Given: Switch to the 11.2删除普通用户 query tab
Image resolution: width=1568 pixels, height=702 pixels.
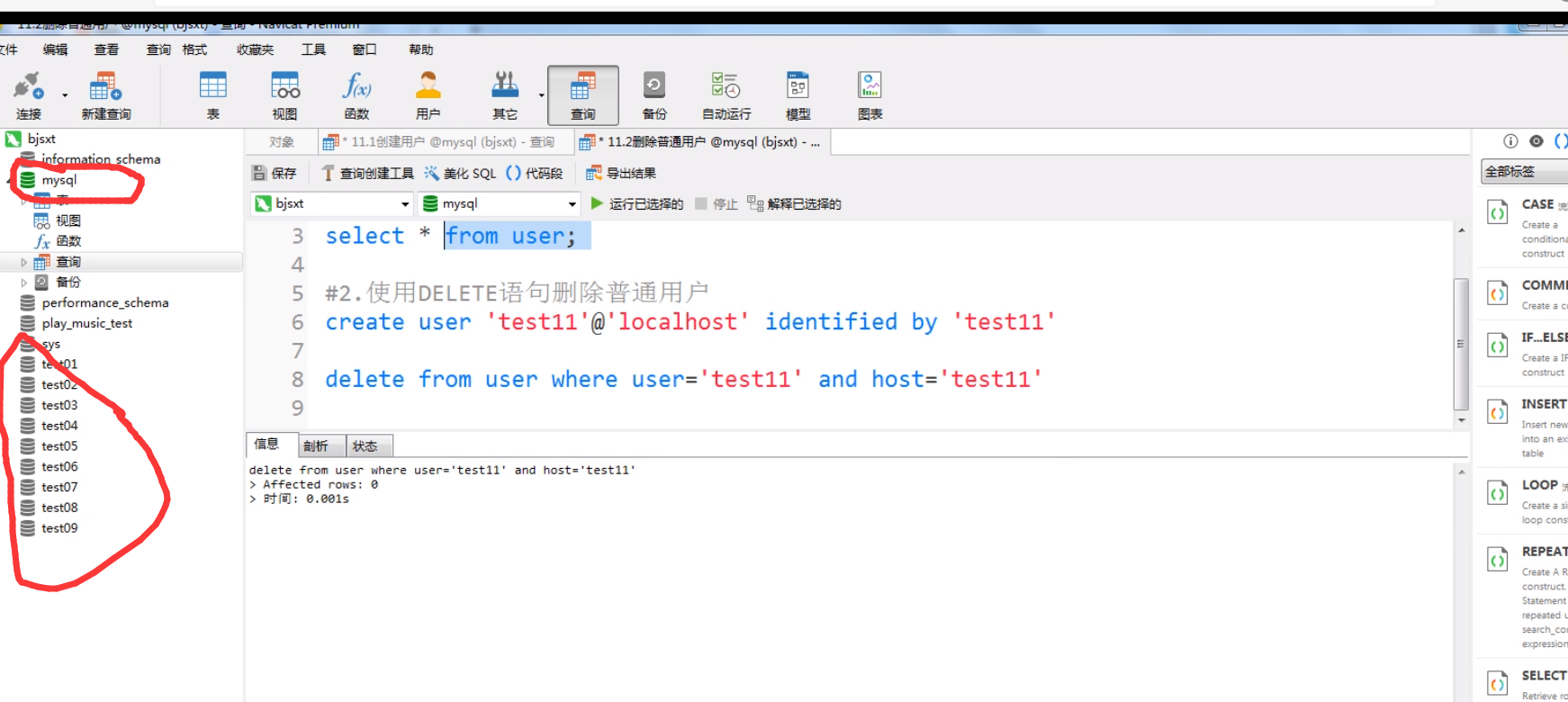Looking at the screenshot, I should [x=702, y=142].
